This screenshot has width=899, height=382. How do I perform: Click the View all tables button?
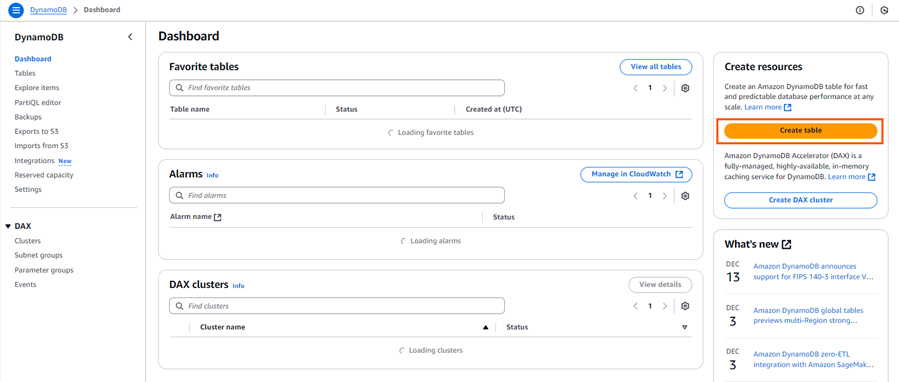(656, 67)
